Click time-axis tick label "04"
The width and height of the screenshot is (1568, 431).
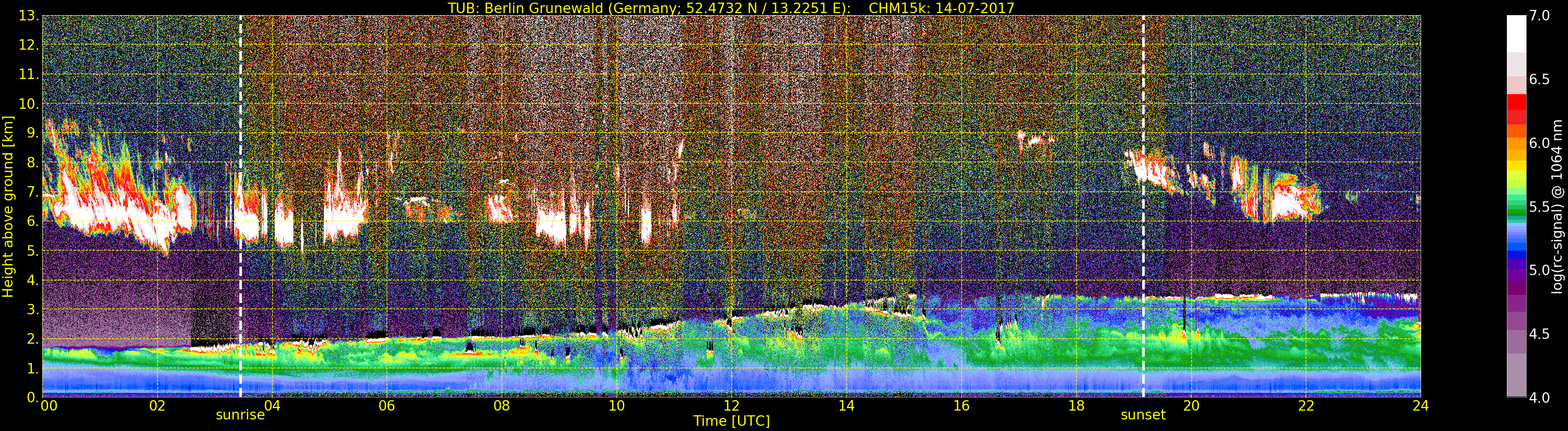click(x=272, y=405)
